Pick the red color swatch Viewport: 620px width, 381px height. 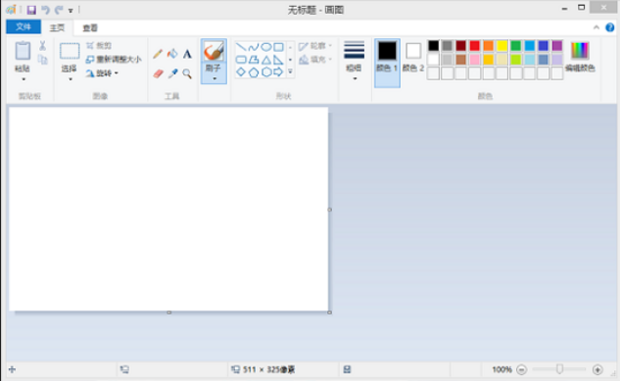(474, 45)
